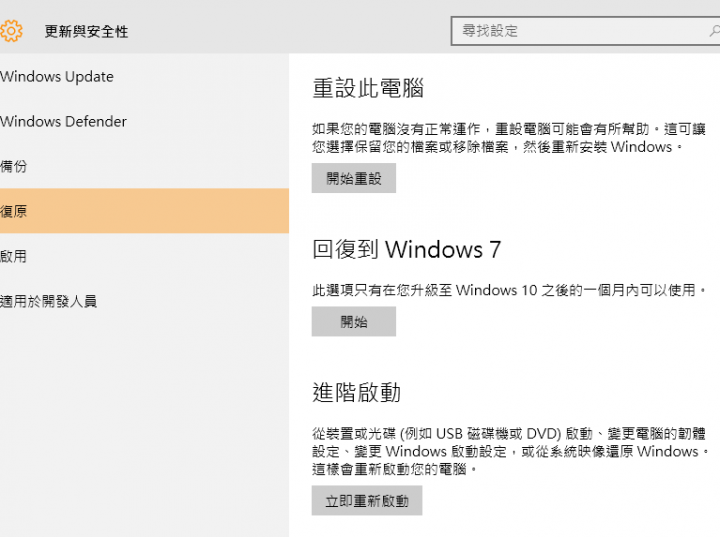Click the 重設此電腦 heading
Viewport: 720px width, 537px height.
click(368, 88)
